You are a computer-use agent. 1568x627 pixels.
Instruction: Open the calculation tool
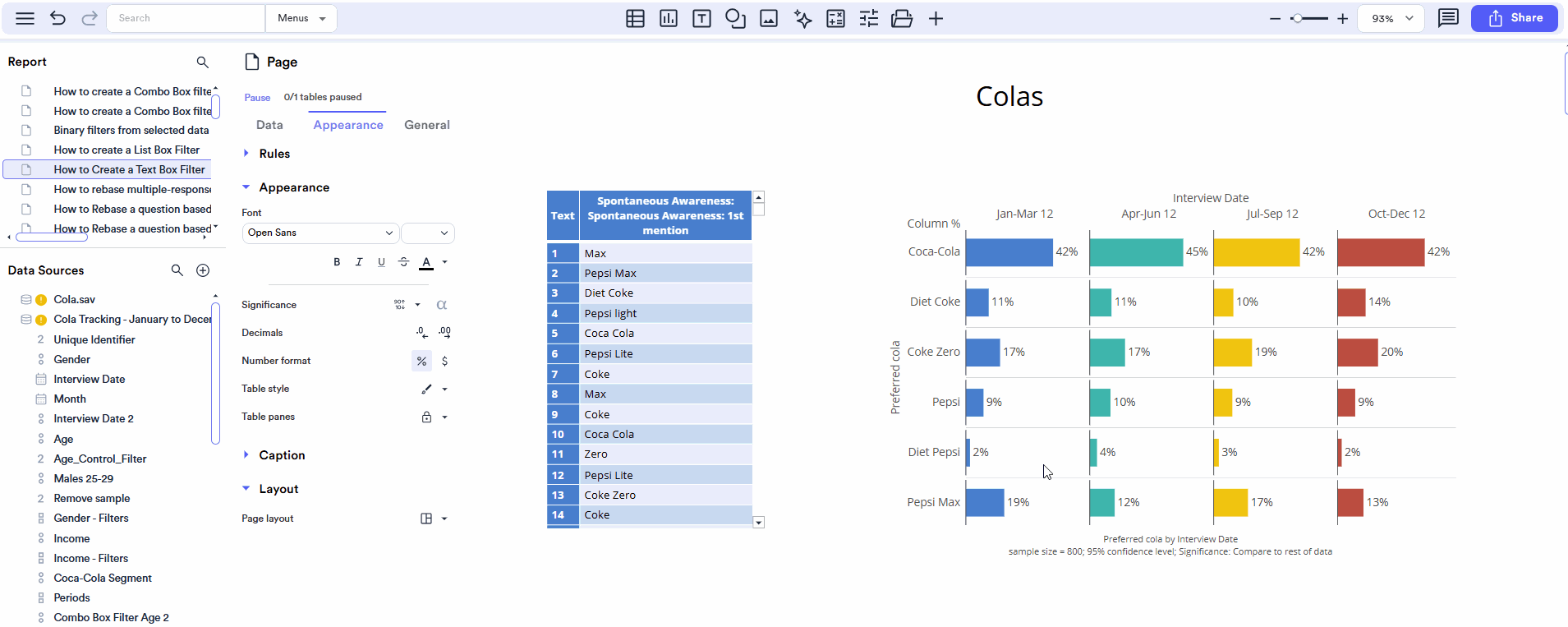tap(835, 18)
